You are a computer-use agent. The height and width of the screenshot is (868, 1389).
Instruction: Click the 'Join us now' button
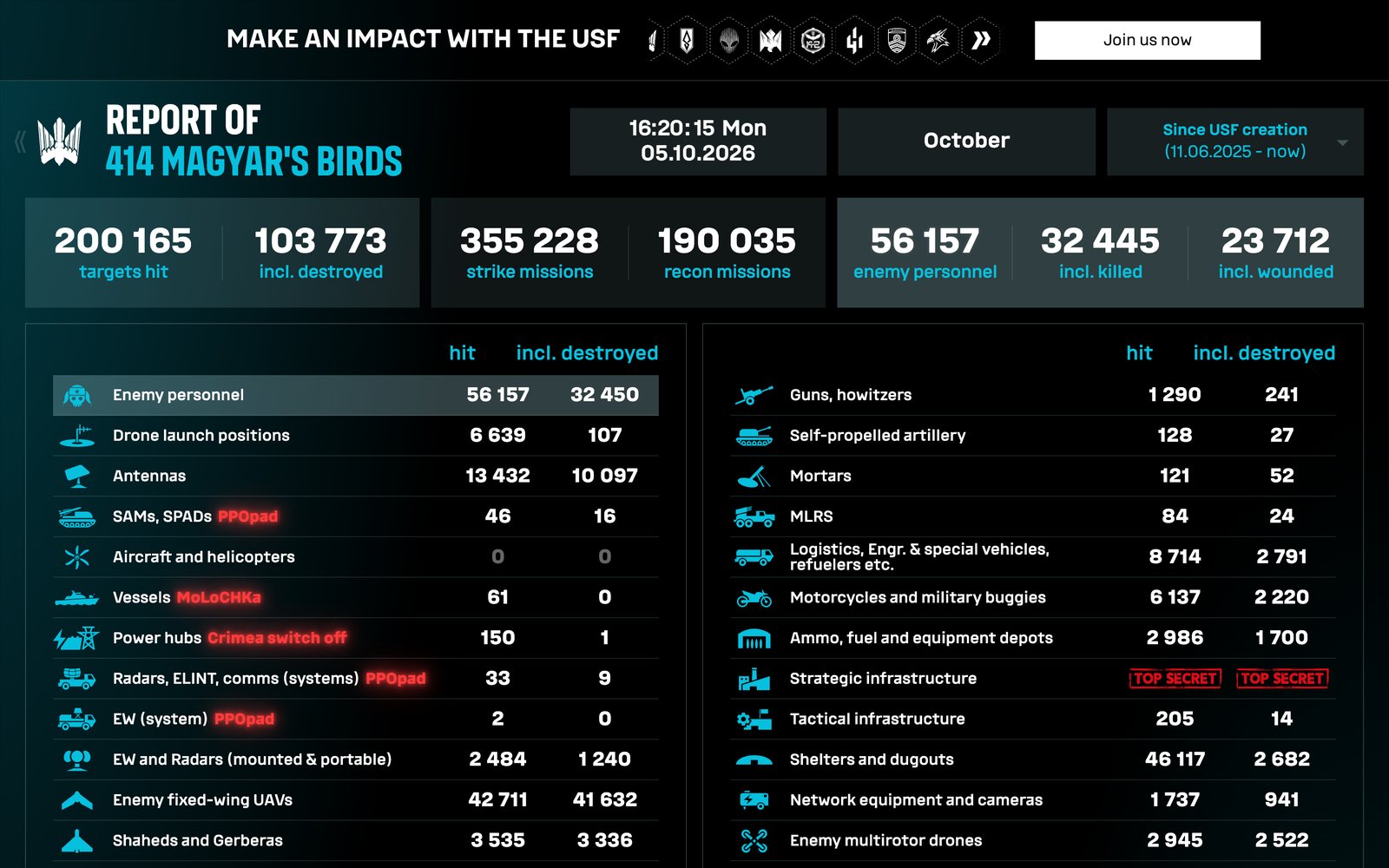(1147, 40)
